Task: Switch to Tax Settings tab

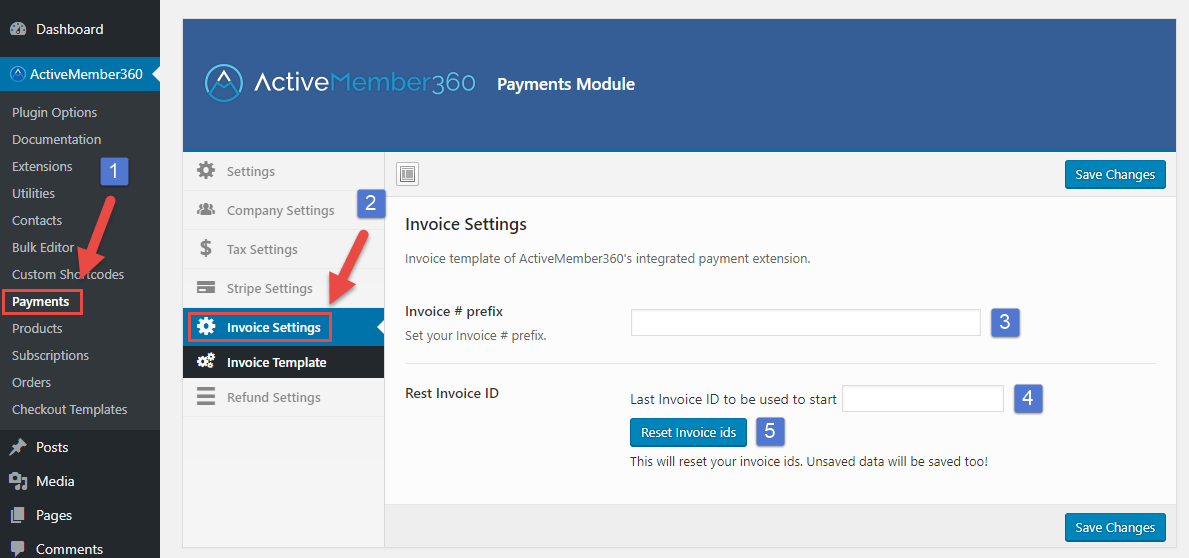Action: click(x=284, y=249)
